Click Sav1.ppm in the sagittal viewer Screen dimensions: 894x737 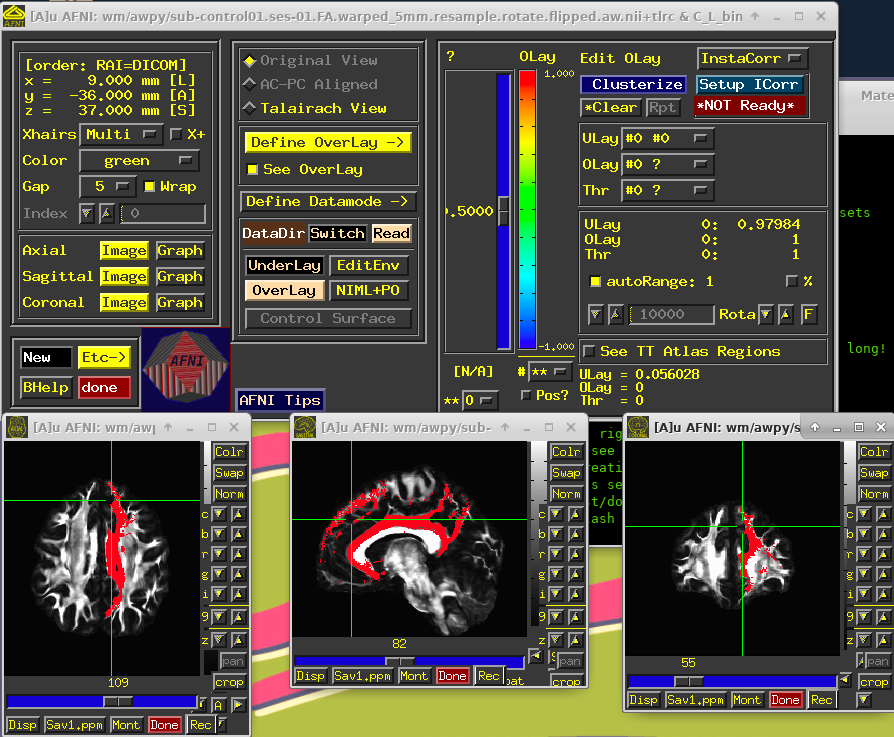pos(362,676)
